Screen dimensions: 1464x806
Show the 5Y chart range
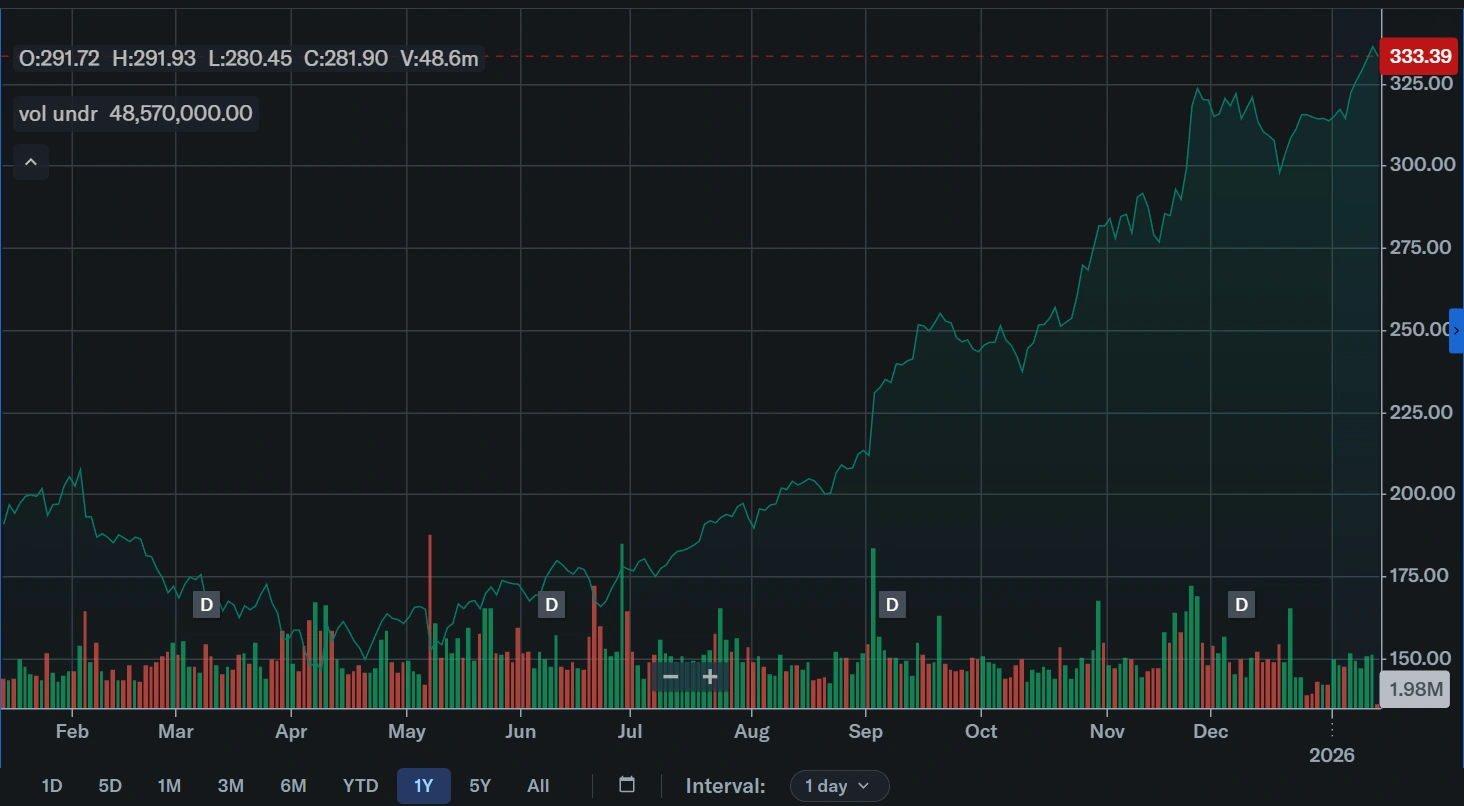480,786
